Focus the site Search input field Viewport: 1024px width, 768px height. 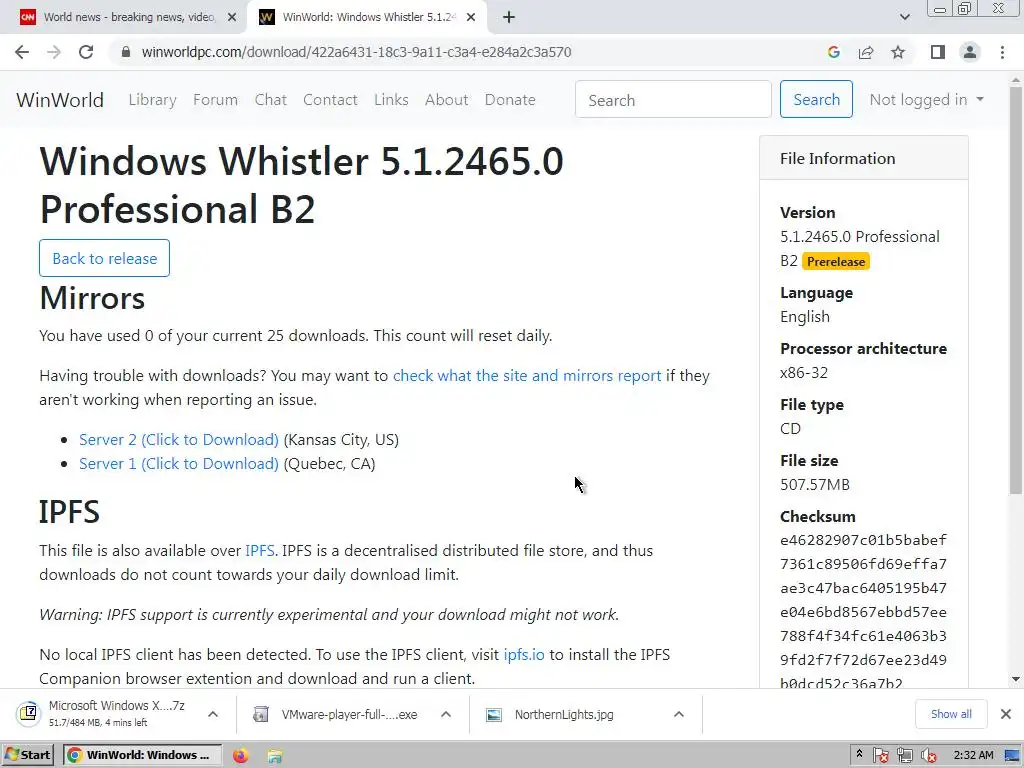[673, 99]
